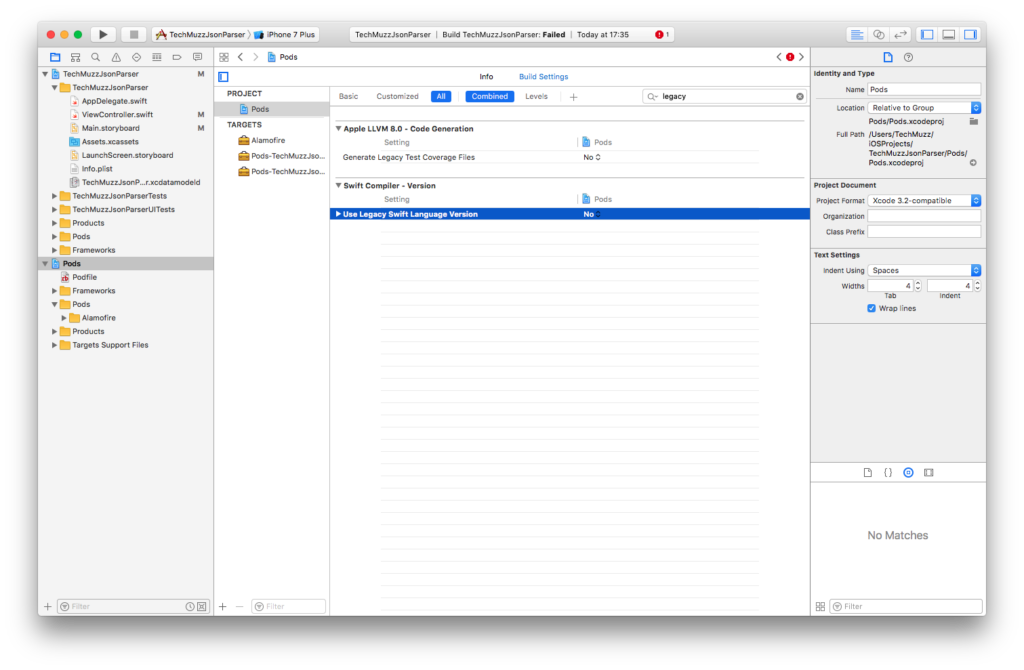Open Location Relative to Group dropdown
This screenshot has height=670, width=1024.
[x=924, y=108]
